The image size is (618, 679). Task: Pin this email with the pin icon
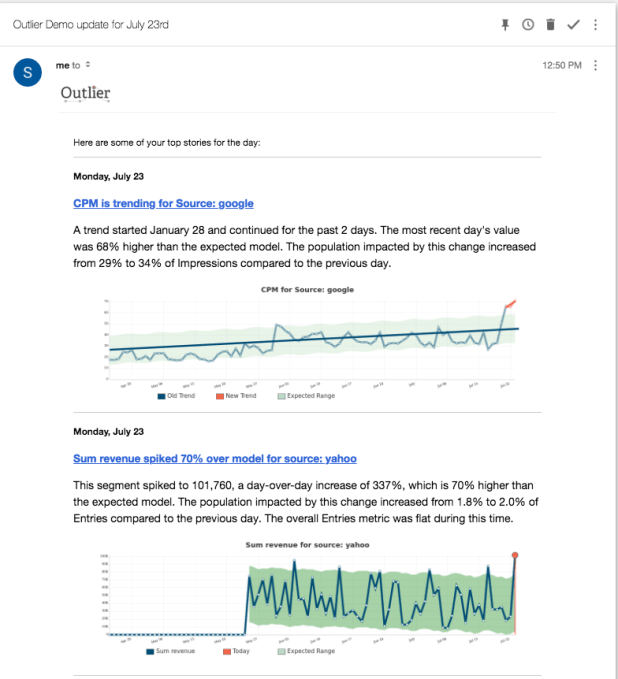[x=506, y=24]
